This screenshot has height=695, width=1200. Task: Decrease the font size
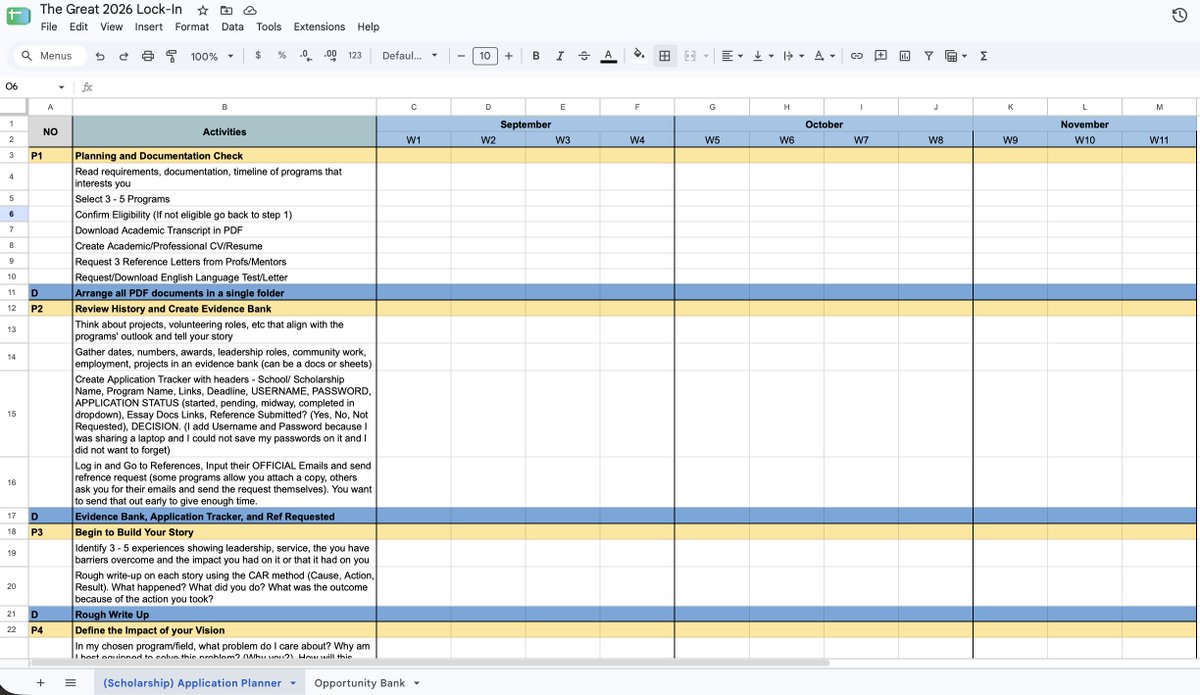(x=461, y=56)
